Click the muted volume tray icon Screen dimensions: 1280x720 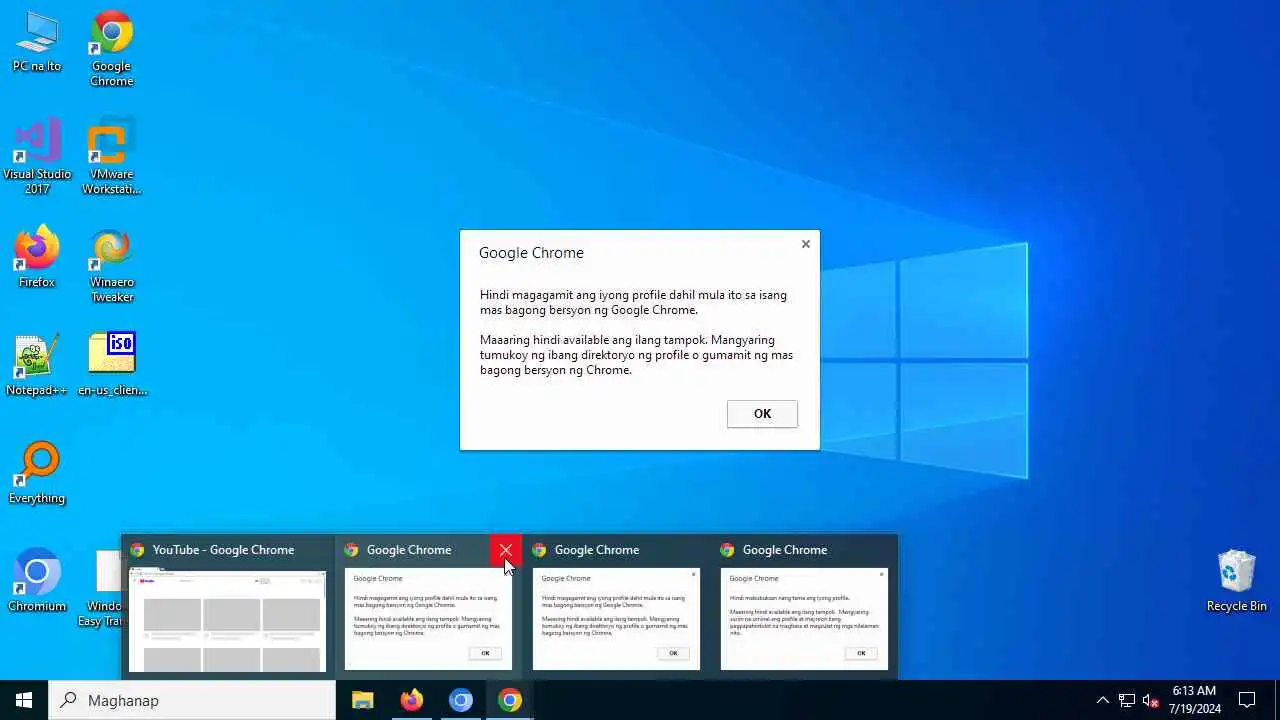tap(1150, 700)
